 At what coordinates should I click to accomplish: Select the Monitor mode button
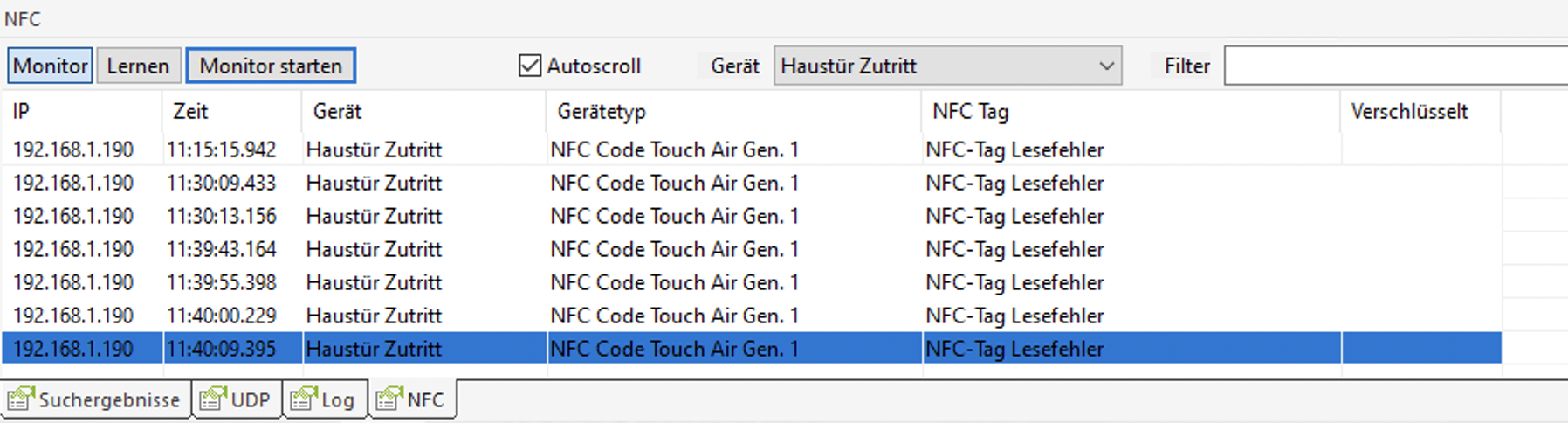point(50,66)
